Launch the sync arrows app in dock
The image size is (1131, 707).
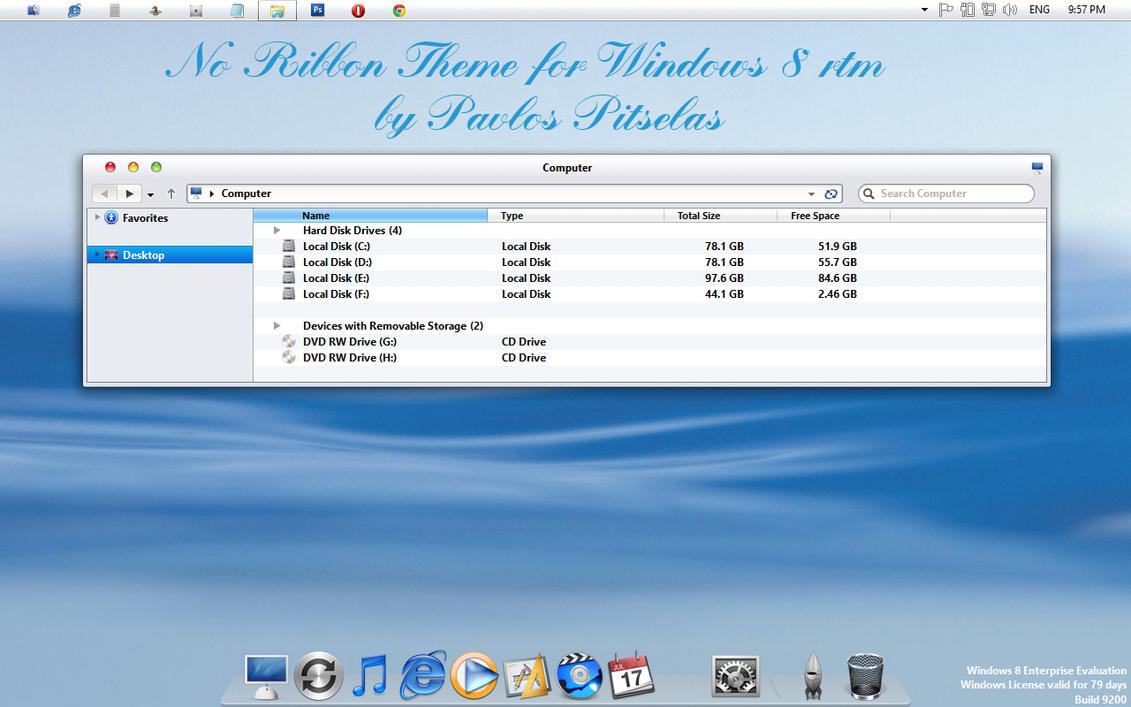click(319, 675)
